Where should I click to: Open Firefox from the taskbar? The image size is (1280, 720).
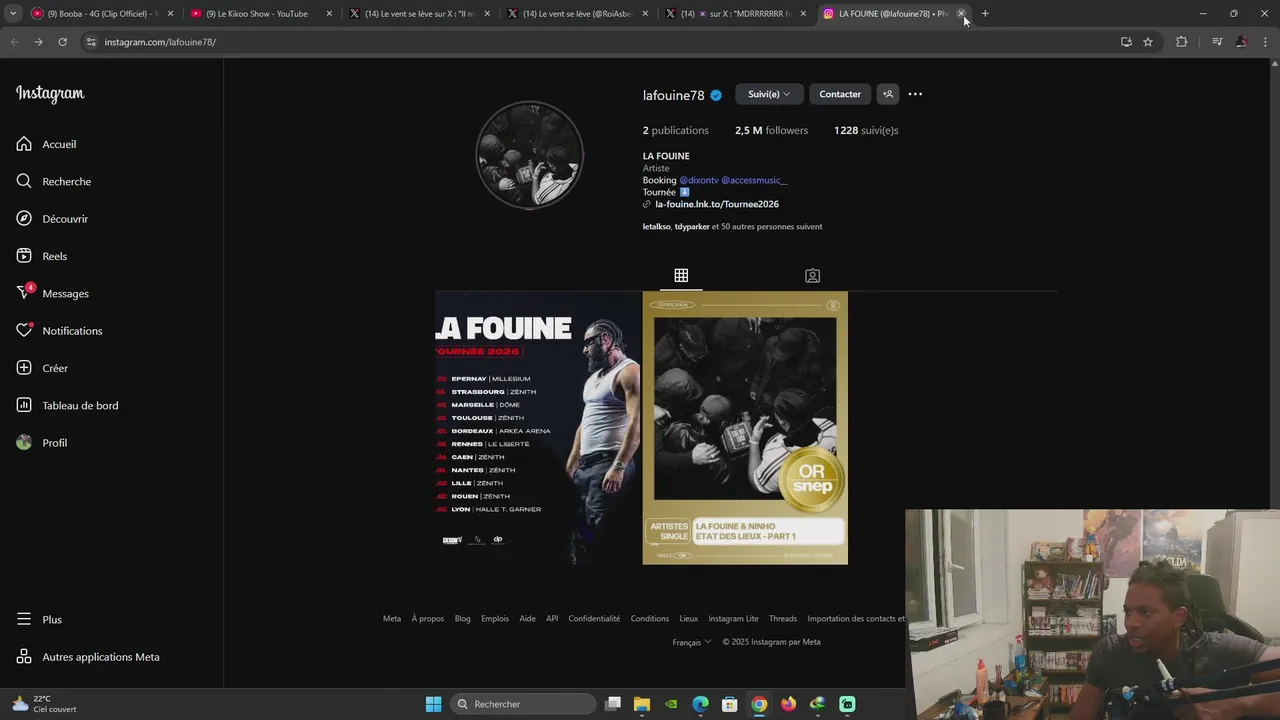click(x=788, y=704)
